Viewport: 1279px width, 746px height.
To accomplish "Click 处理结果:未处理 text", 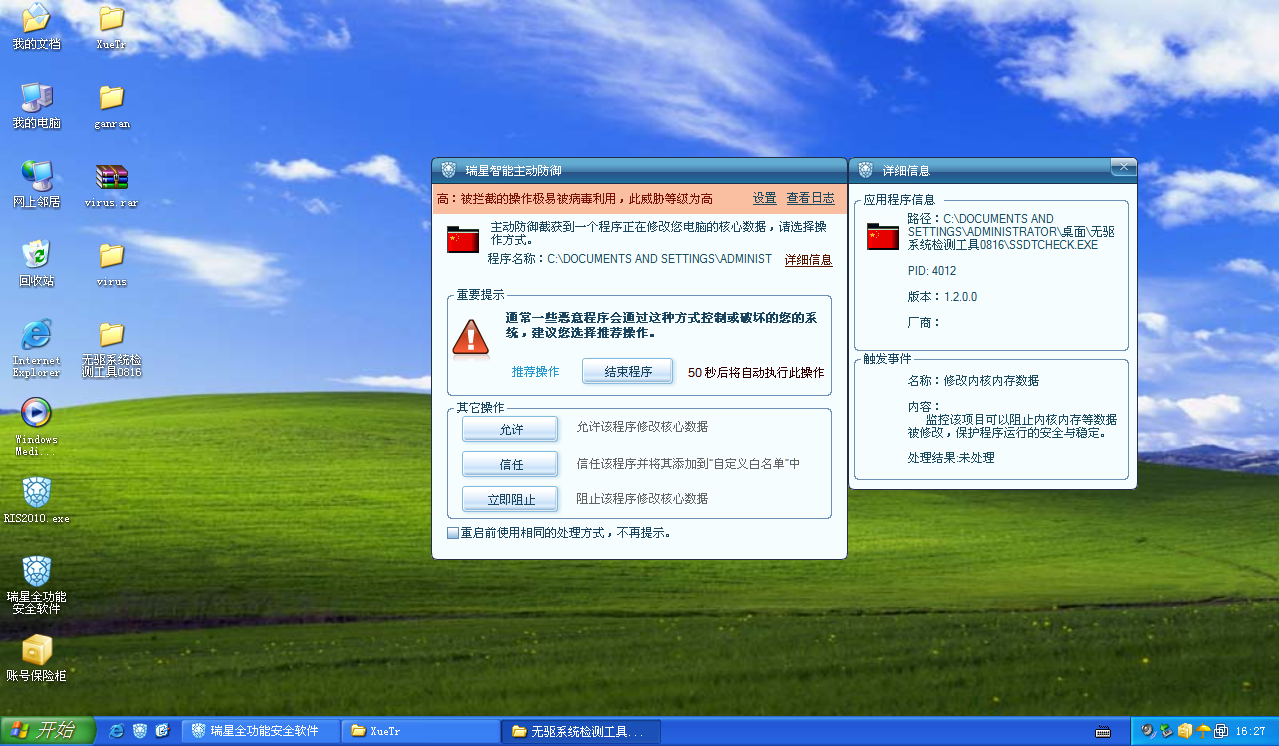I will [950, 458].
